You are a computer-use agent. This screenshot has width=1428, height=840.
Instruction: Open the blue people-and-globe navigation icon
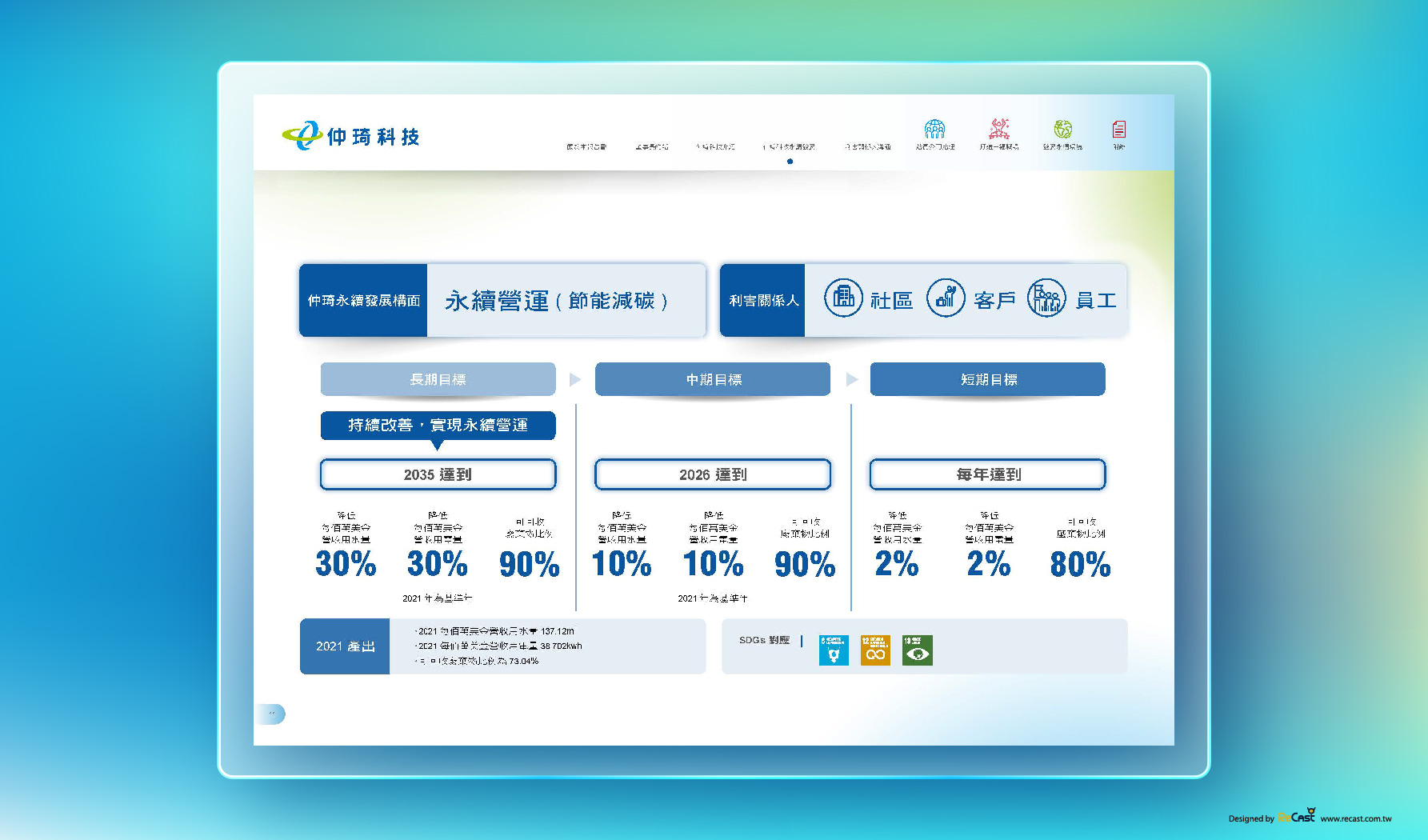[934, 129]
